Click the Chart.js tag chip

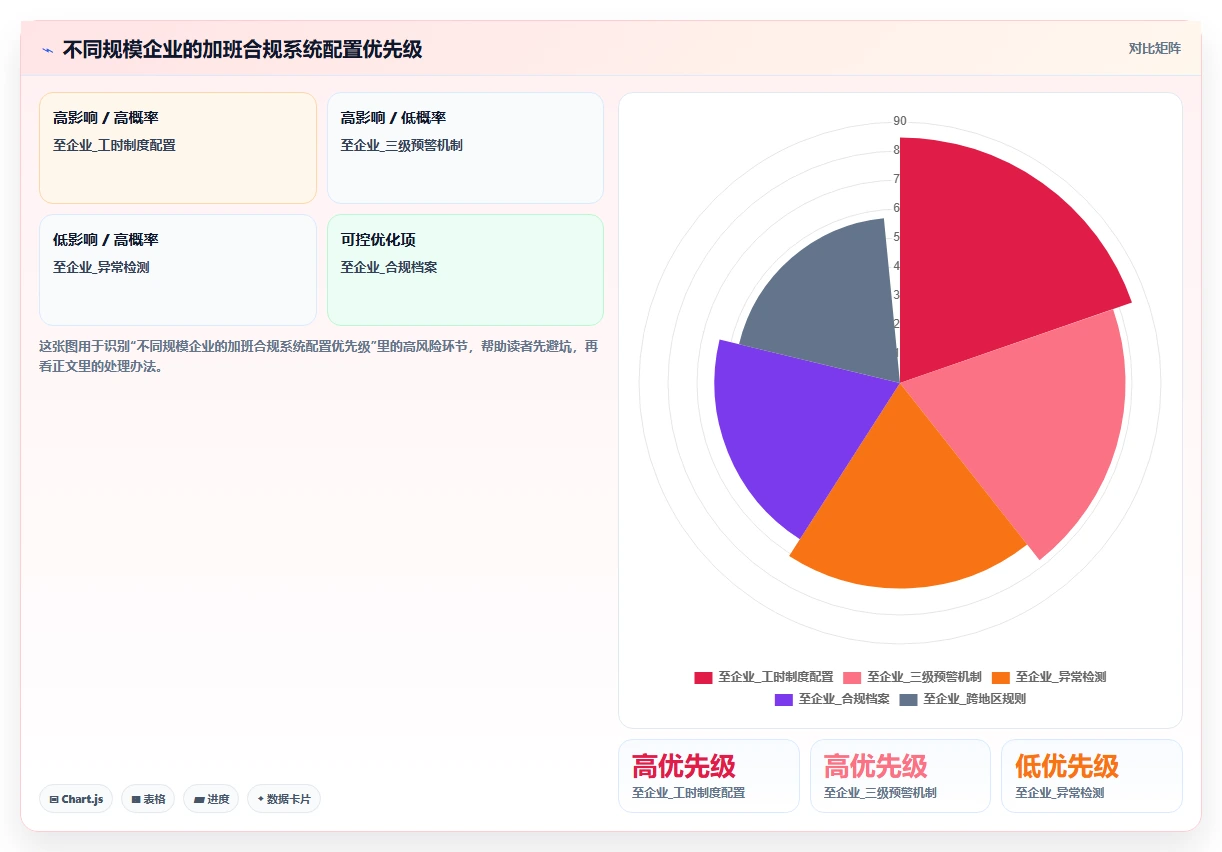coord(77,799)
